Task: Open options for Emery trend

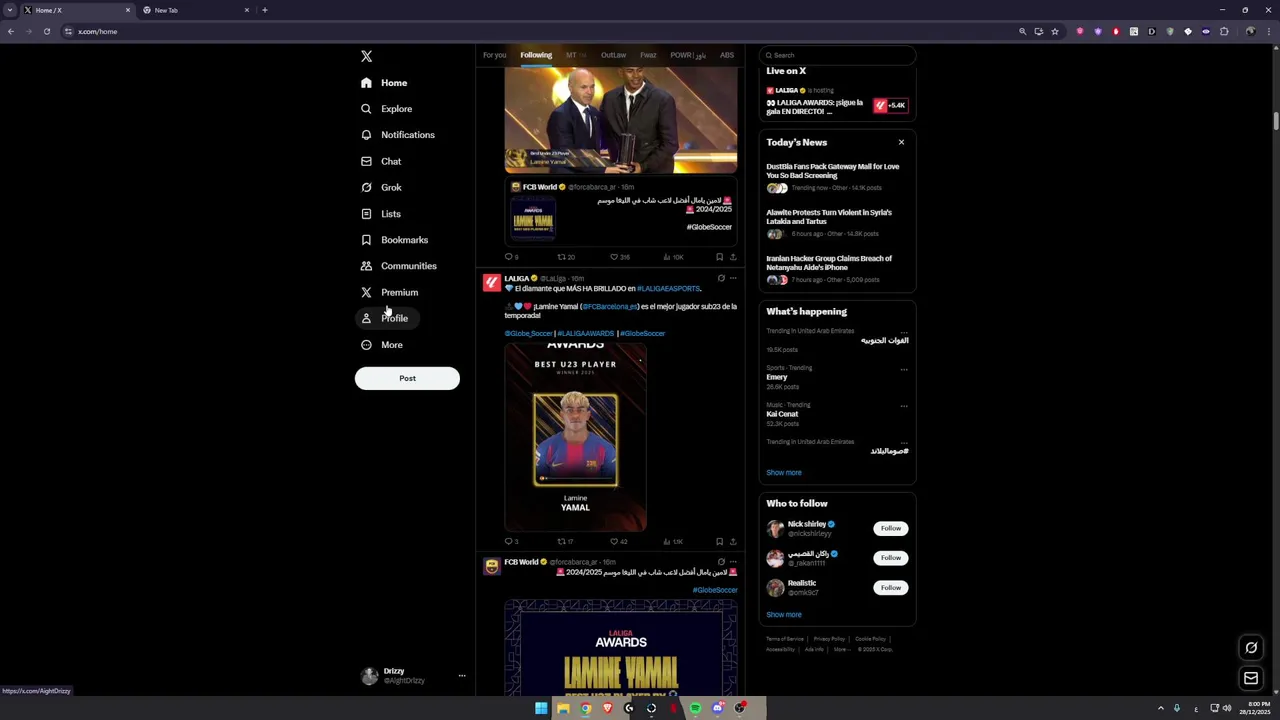Action: click(904, 368)
